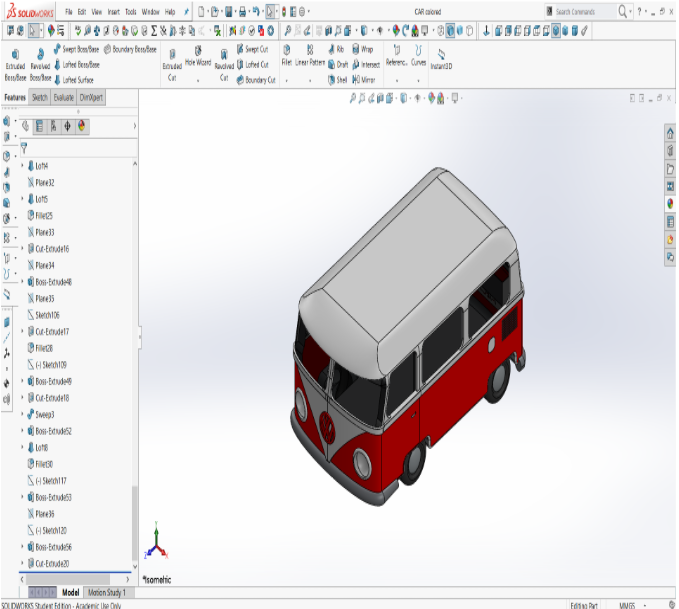Select Fillet25 in feature tree

click(x=40, y=215)
